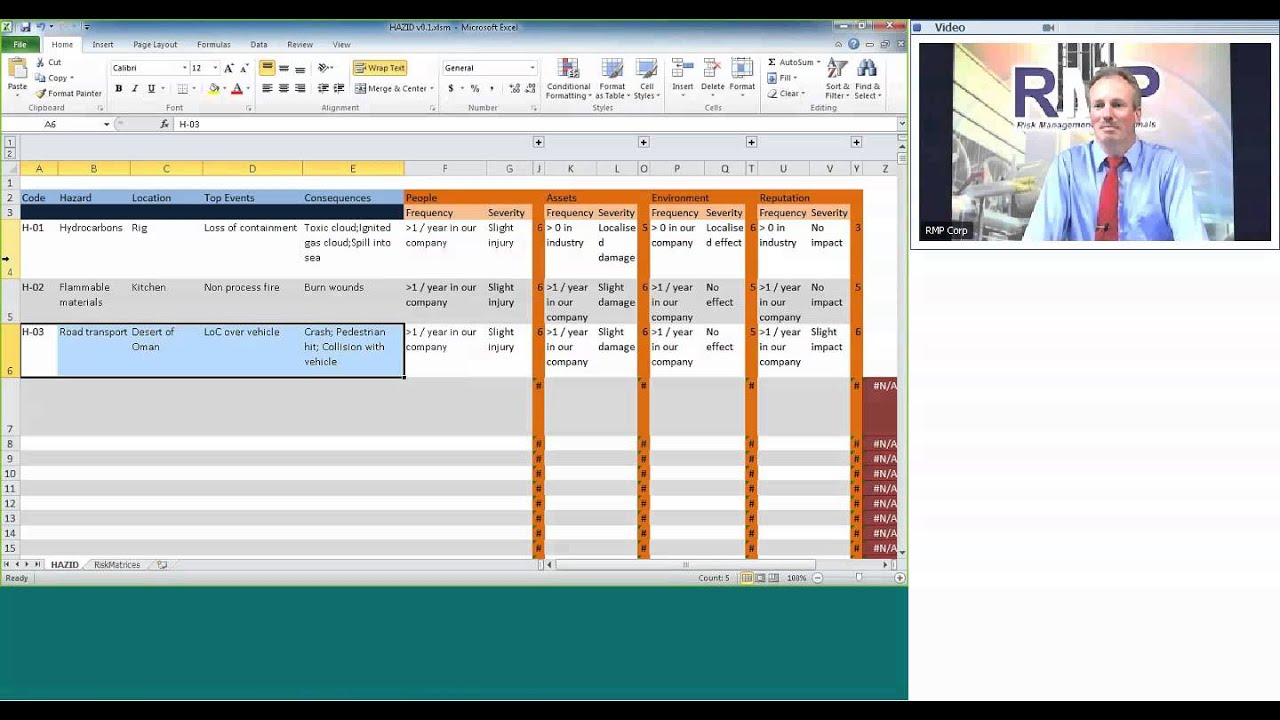
Task: Apply Accounting currency format
Action: coord(451,89)
